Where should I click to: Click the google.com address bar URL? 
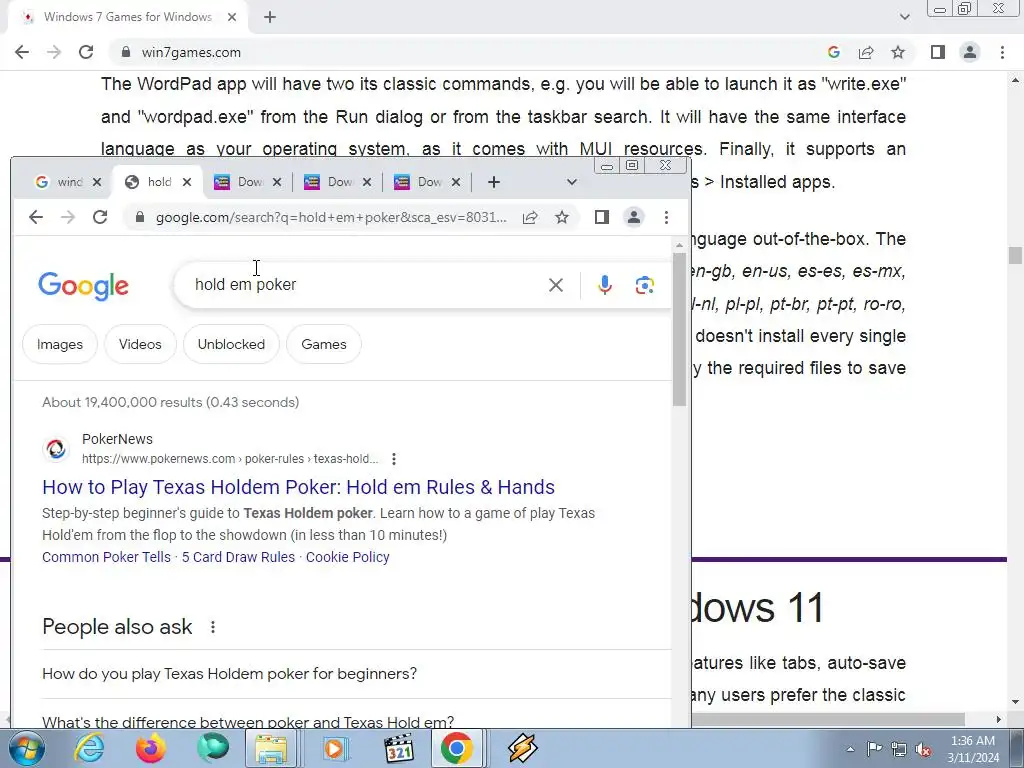click(x=331, y=217)
